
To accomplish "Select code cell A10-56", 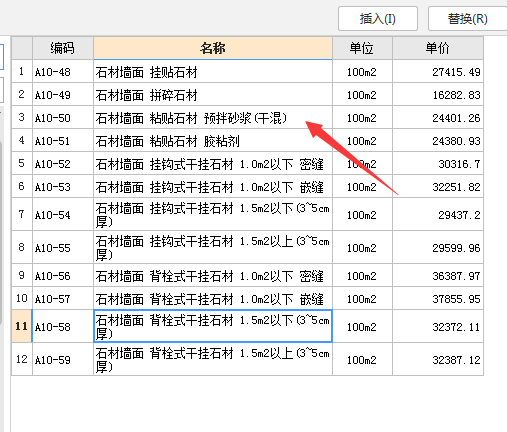I will point(63,276).
